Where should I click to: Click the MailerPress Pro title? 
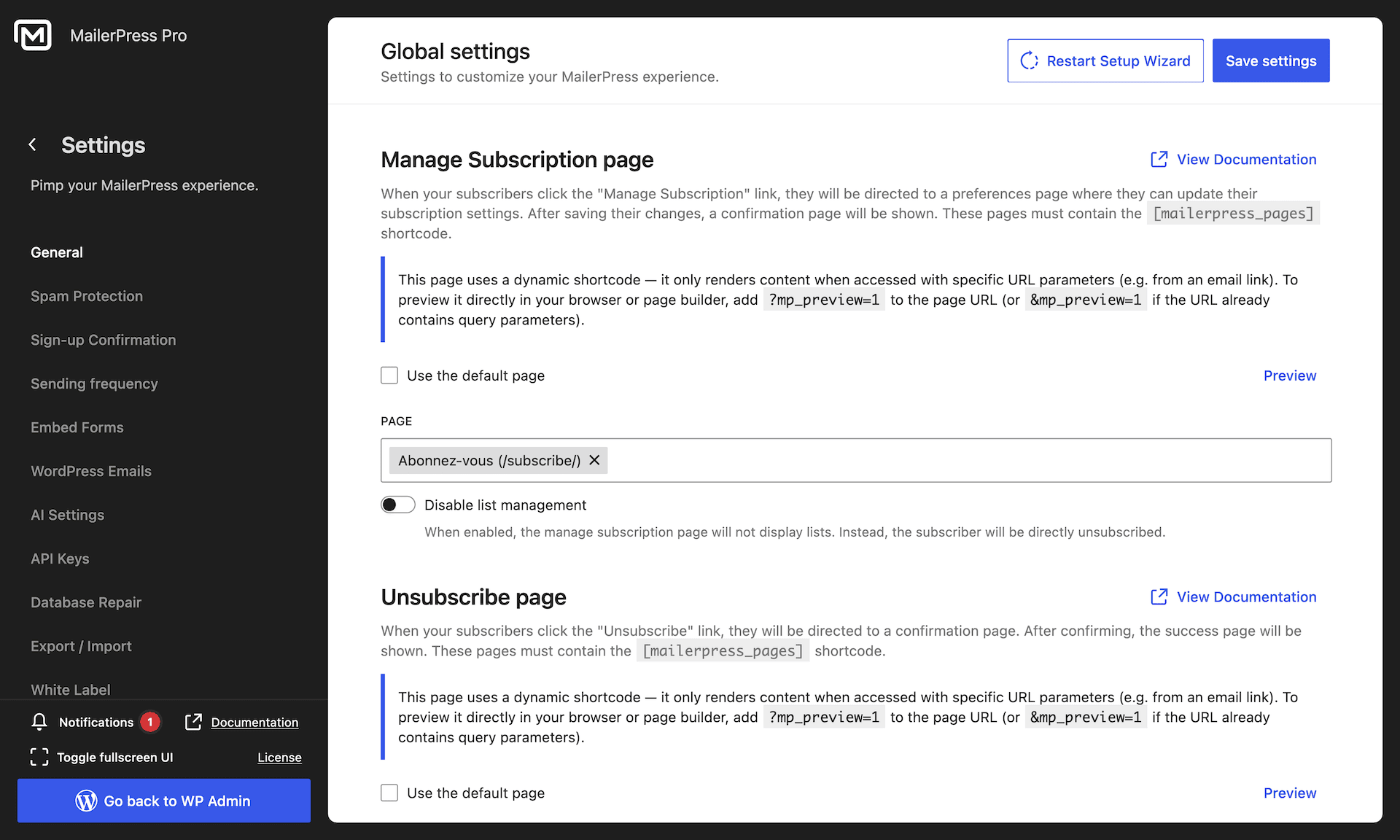128,35
